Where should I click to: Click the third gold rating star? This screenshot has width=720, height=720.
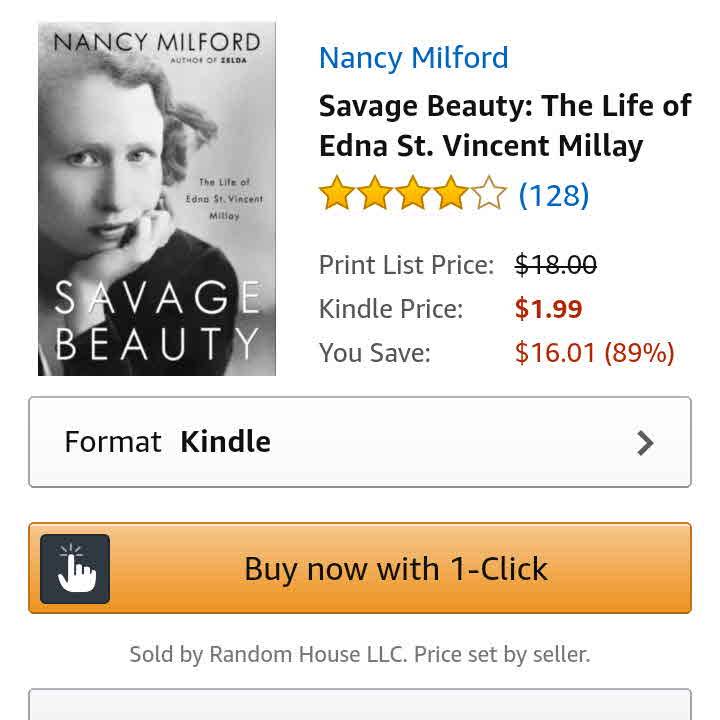point(412,194)
